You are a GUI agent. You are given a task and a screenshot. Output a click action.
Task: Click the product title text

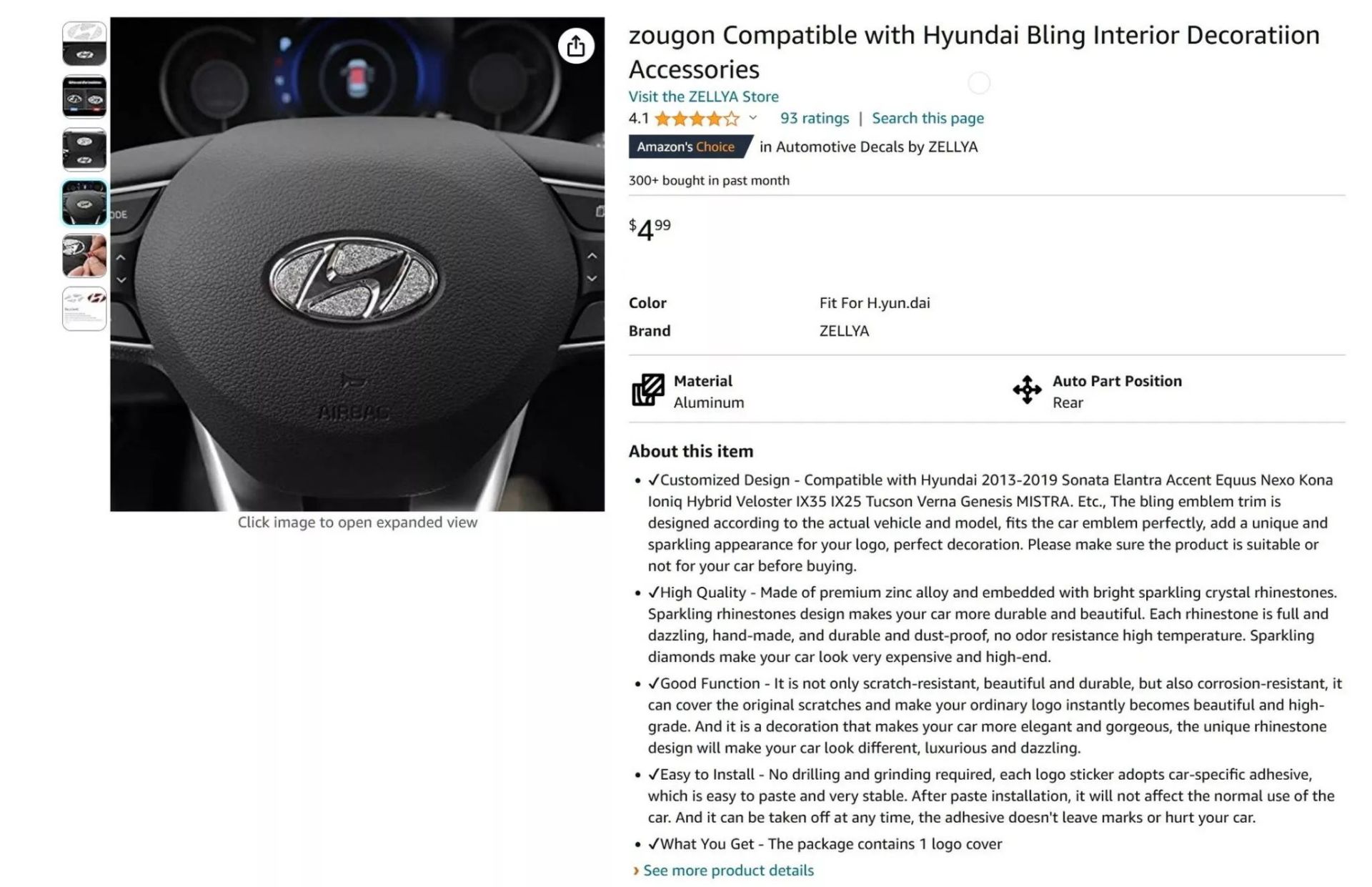pos(973,52)
